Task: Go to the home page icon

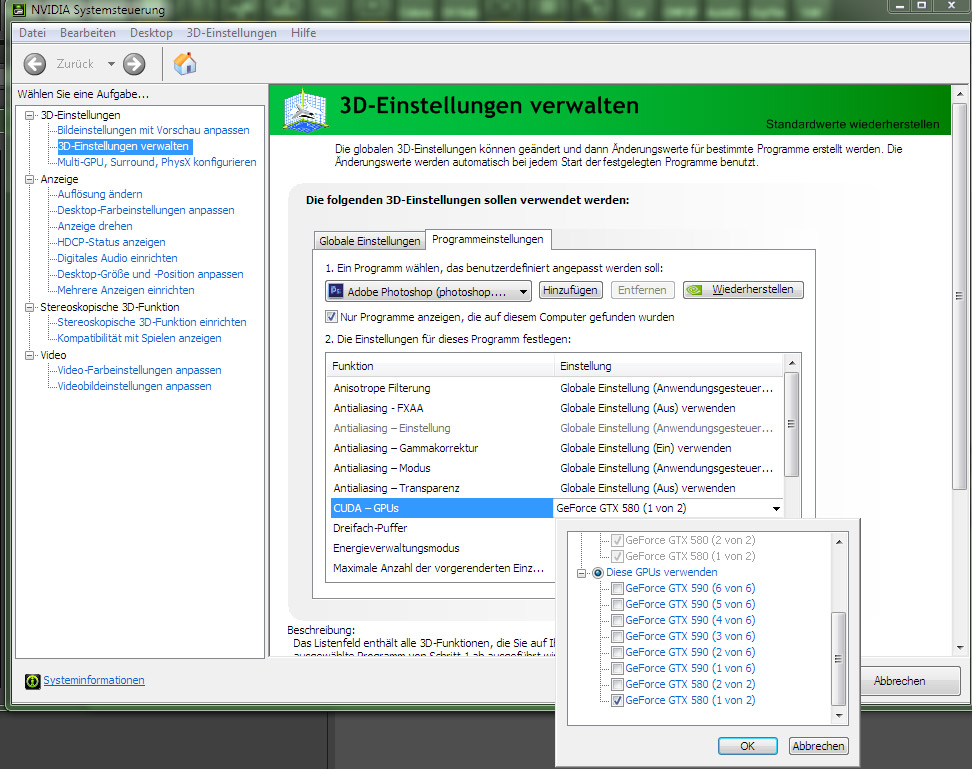Action: pyautogui.click(x=185, y=63)
